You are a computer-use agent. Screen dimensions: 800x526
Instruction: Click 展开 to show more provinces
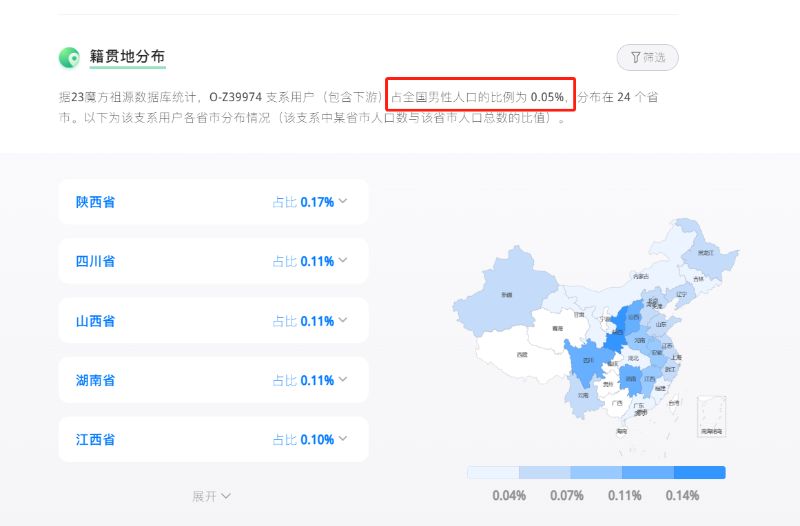click(212, 496)
